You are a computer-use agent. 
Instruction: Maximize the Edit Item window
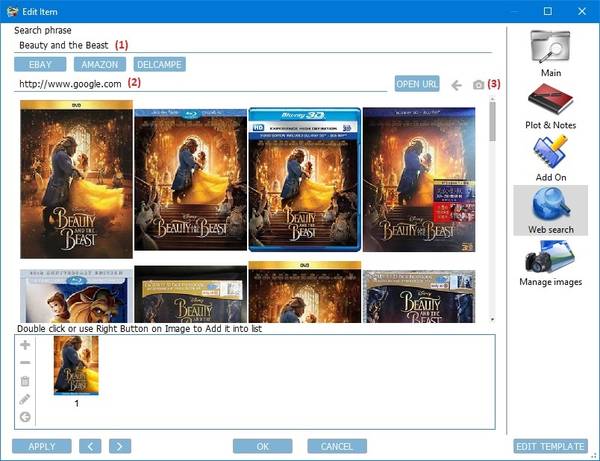click(548, 11)
